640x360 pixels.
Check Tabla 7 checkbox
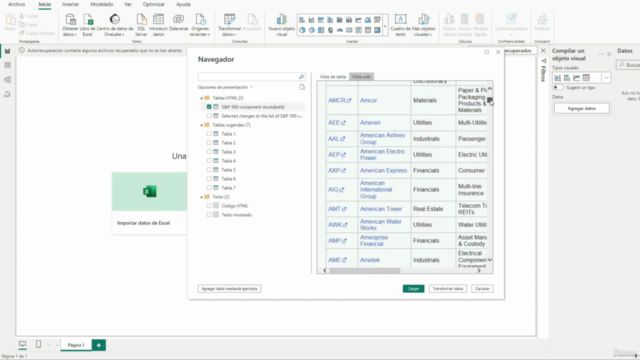coord(209,188)
